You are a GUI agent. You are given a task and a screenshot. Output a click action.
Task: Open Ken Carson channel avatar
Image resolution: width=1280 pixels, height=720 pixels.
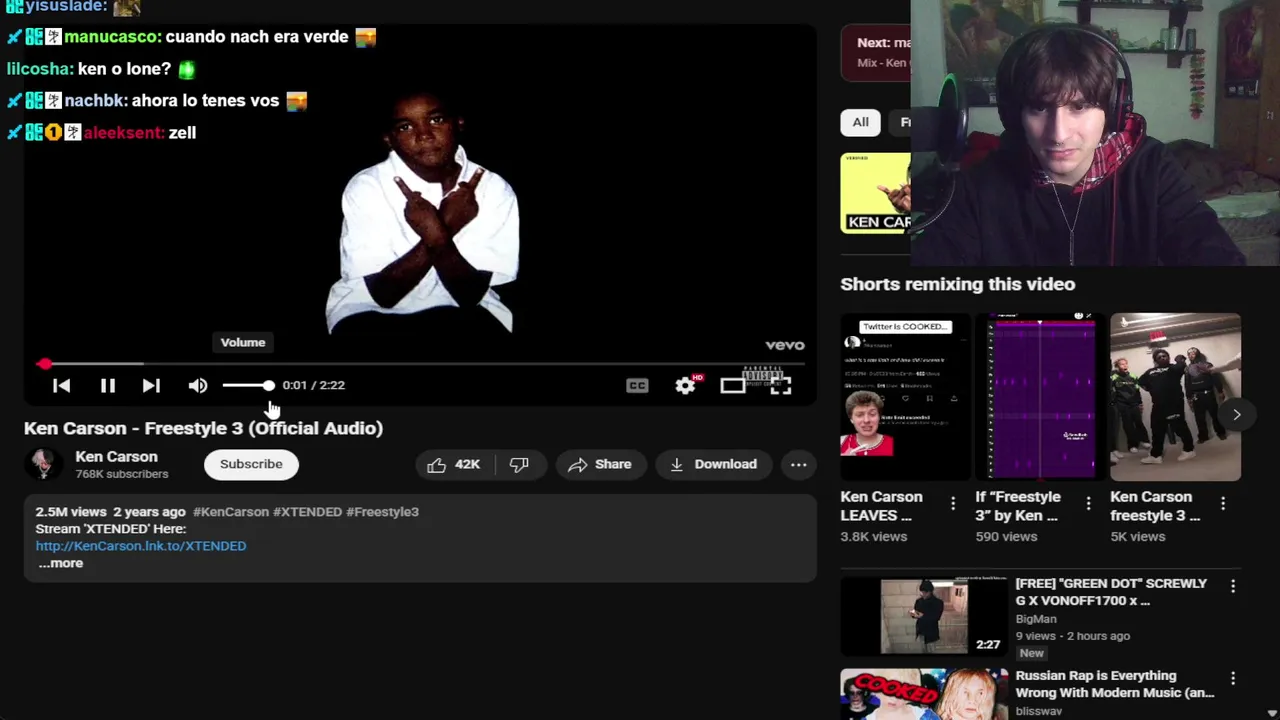click(43, 464)
